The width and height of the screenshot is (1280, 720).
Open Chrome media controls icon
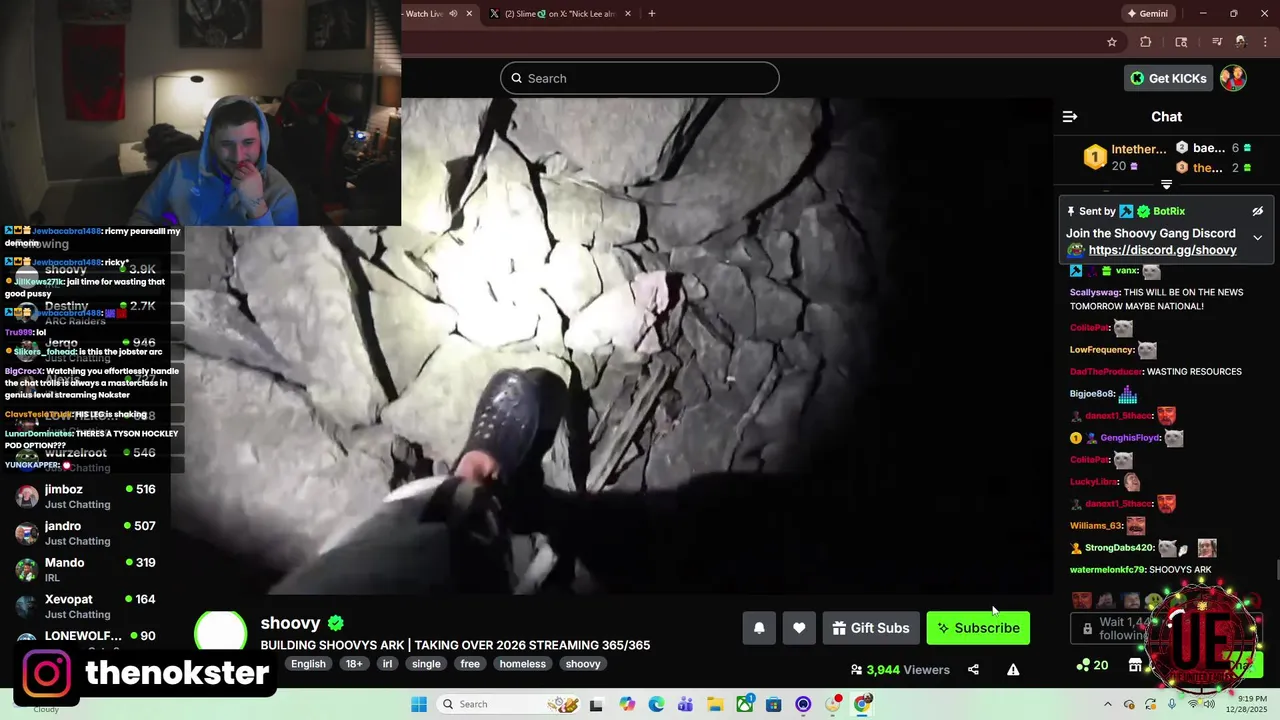1217,42
